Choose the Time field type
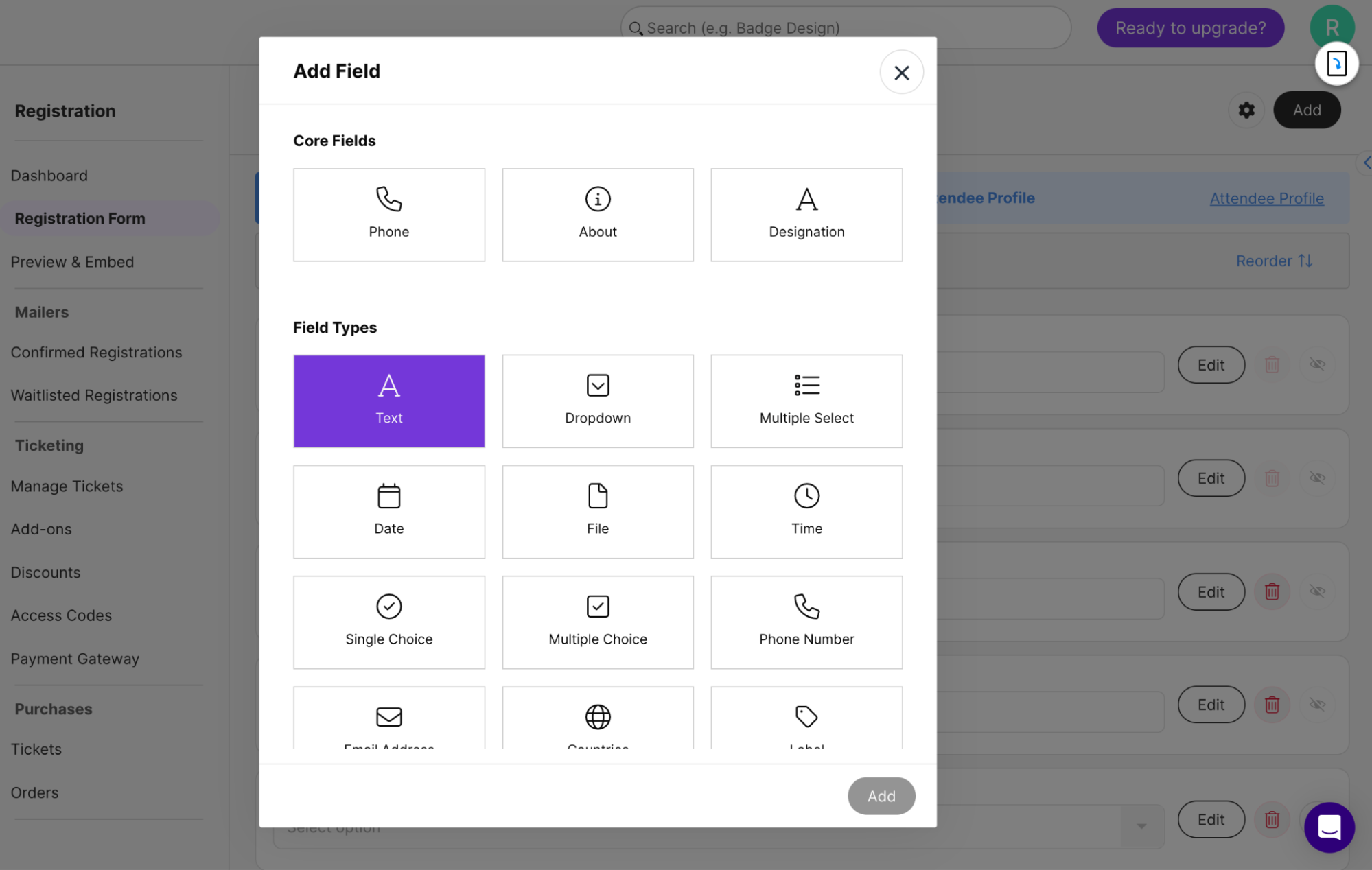 click(806, 512)
